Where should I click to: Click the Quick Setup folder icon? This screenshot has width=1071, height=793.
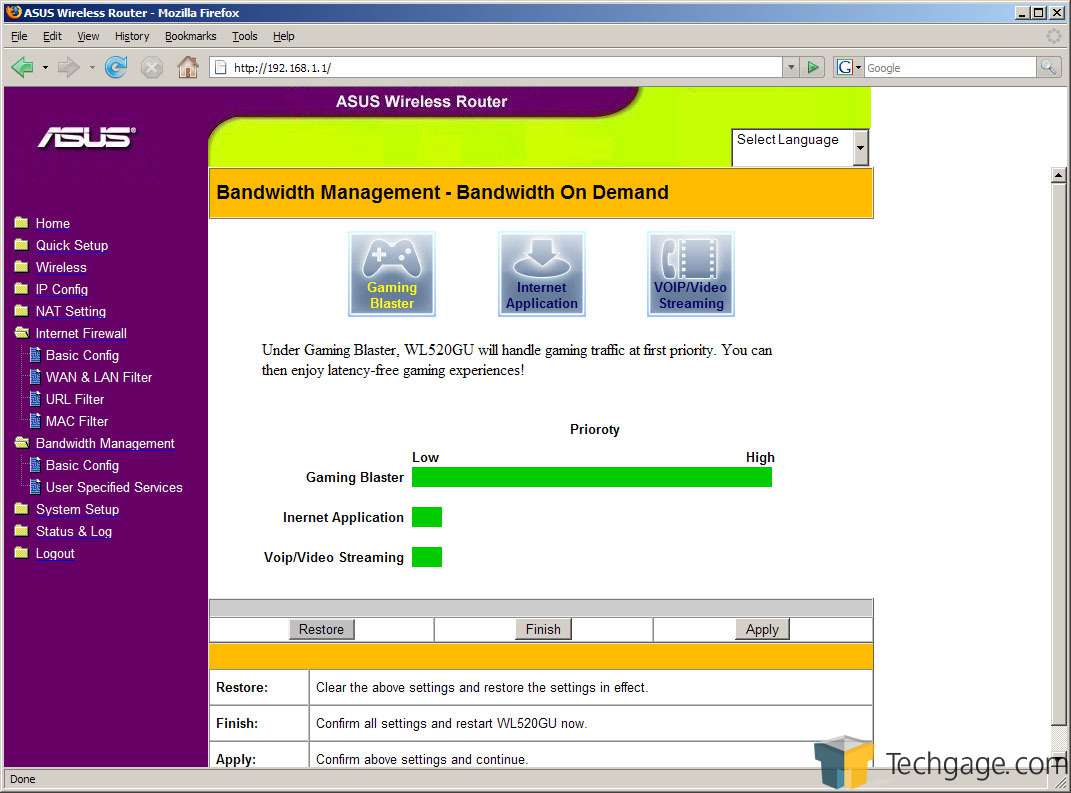coord(21,245)
